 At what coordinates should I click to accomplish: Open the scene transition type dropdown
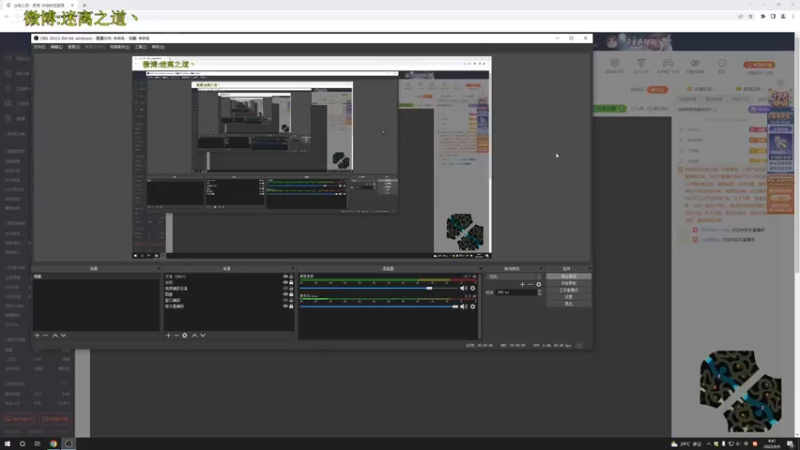pos(514,277)
